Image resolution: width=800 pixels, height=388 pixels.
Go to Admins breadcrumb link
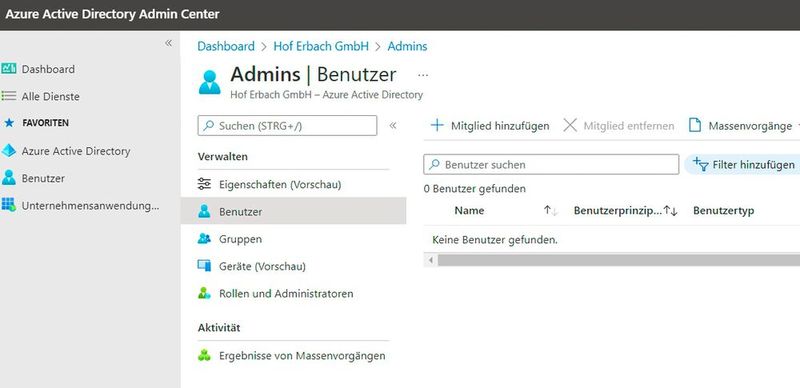(407, 46)
